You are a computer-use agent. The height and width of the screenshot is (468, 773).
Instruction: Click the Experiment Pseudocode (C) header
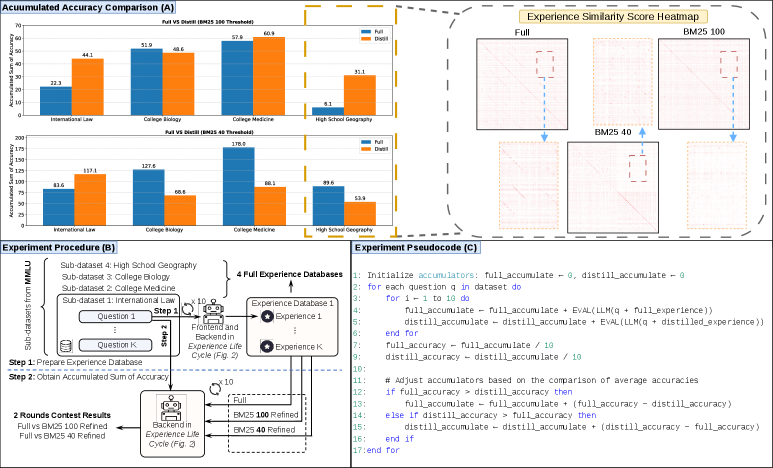click(416, 246)
